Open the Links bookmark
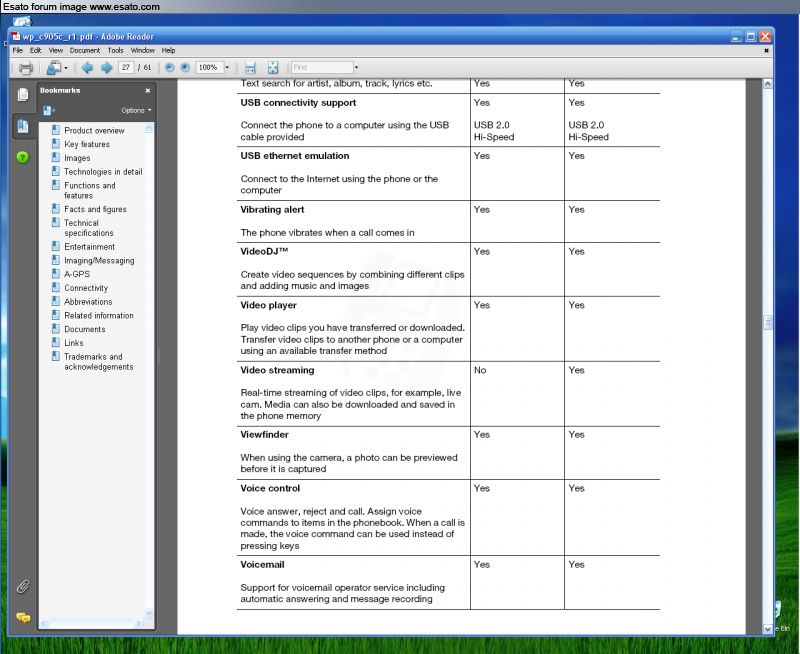 (73, 343)
